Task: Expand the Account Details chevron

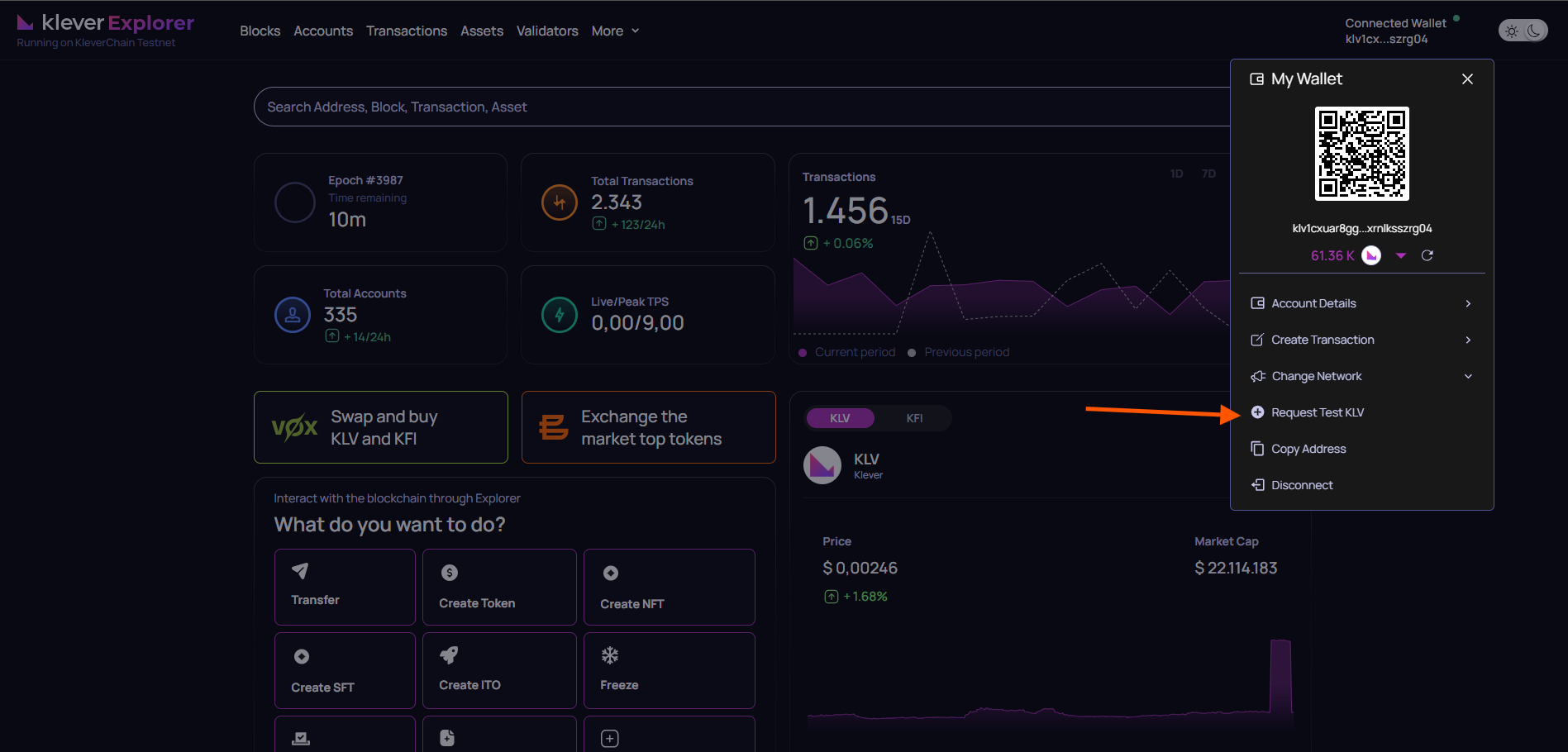Action: (1468, 303)
